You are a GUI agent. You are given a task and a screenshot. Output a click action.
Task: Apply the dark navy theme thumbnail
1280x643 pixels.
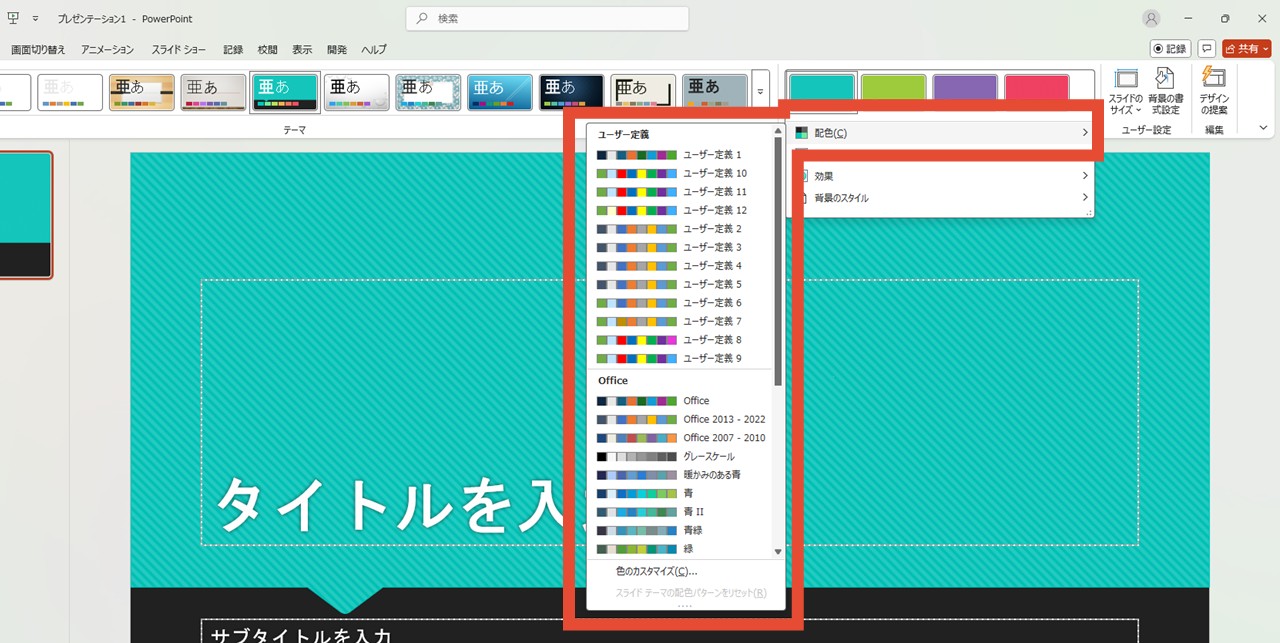[571, 92]
